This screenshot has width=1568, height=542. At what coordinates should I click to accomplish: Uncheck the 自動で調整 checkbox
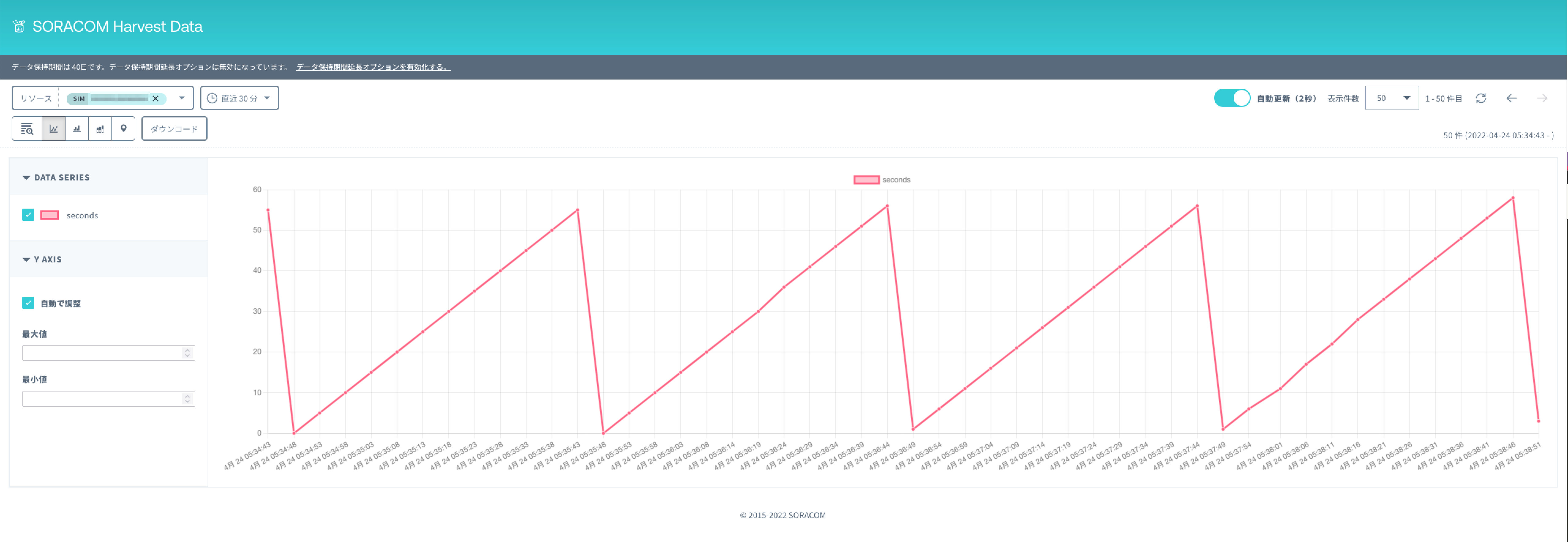click(x=28, y=303)
